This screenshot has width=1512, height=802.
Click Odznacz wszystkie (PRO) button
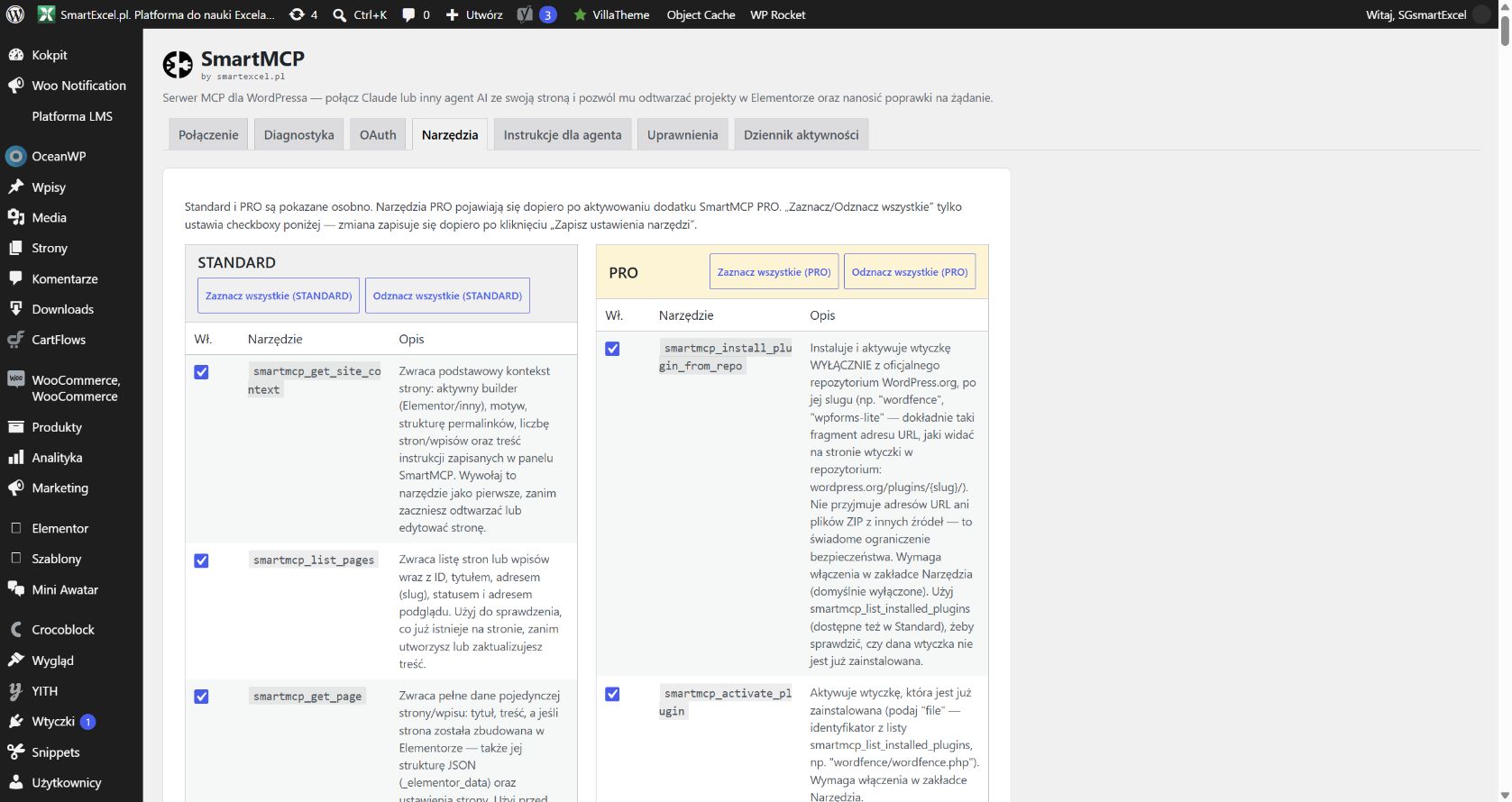pyautogui.click(x=910, y=271)
